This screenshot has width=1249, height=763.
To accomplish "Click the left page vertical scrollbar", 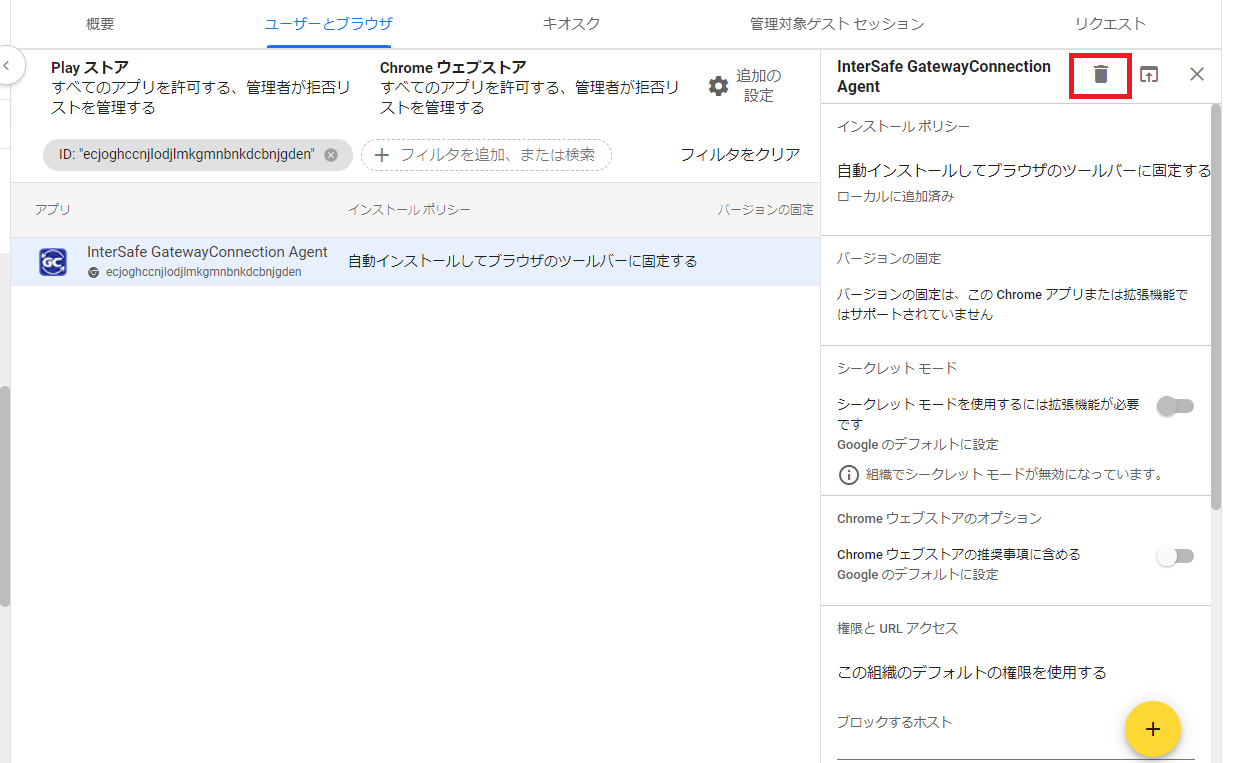I will (x=5, y=495).
